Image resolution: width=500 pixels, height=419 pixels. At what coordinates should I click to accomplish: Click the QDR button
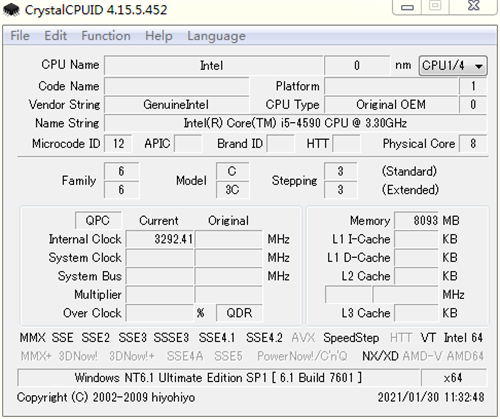239,313
